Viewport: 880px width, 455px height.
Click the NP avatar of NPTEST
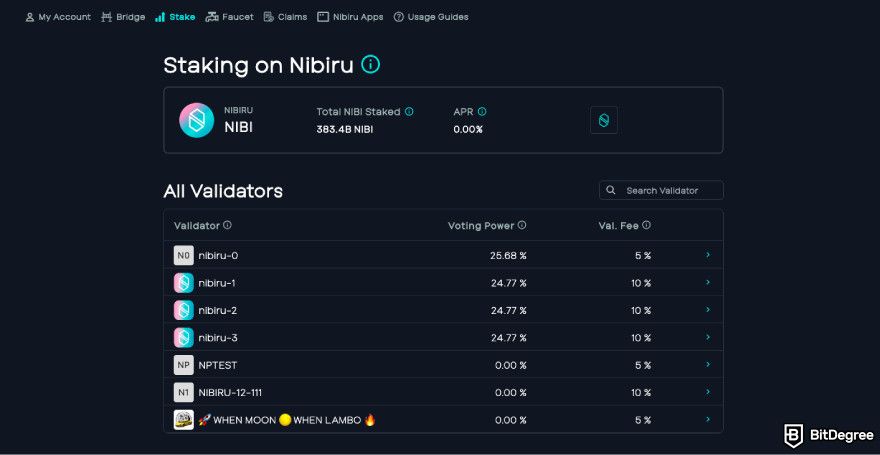click(184, 365)
